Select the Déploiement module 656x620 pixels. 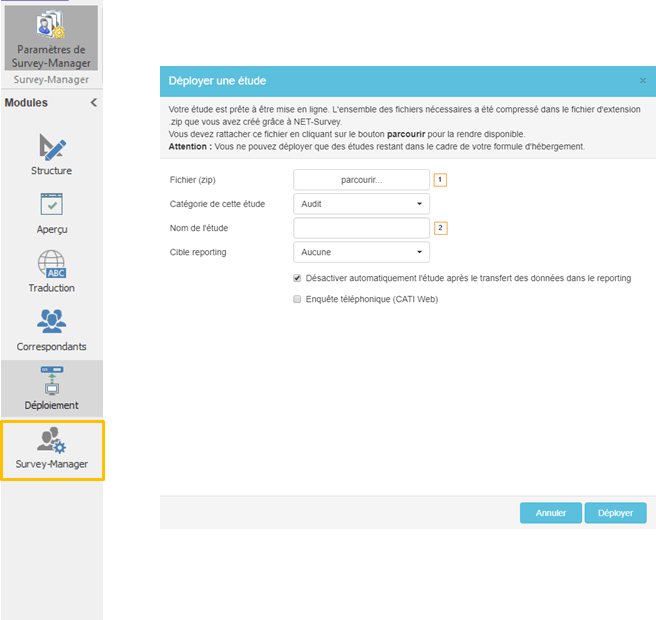click(51, 388)
